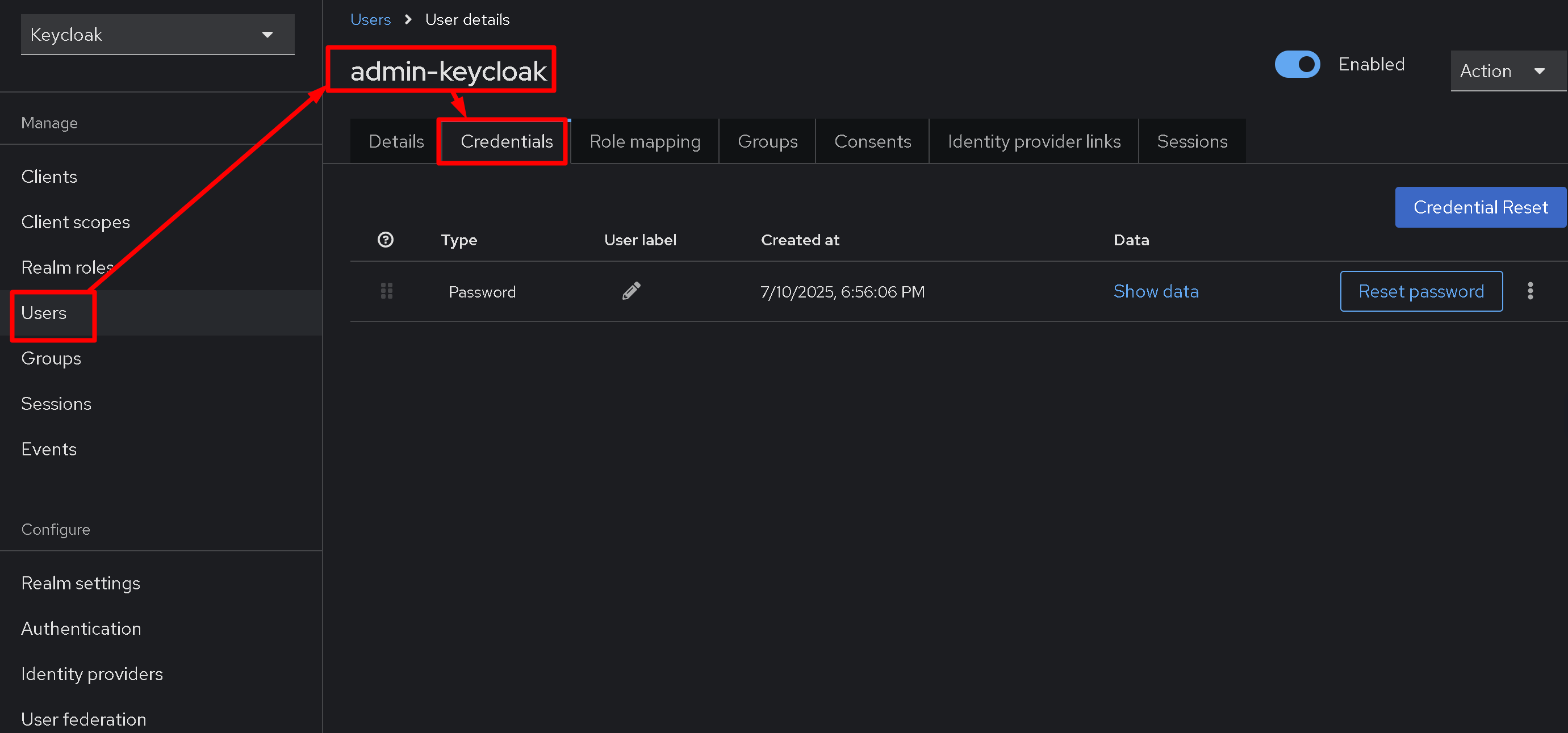Click the help question mark icon in table header
The image size is (1568, 733).
click(x=385, y=240)
